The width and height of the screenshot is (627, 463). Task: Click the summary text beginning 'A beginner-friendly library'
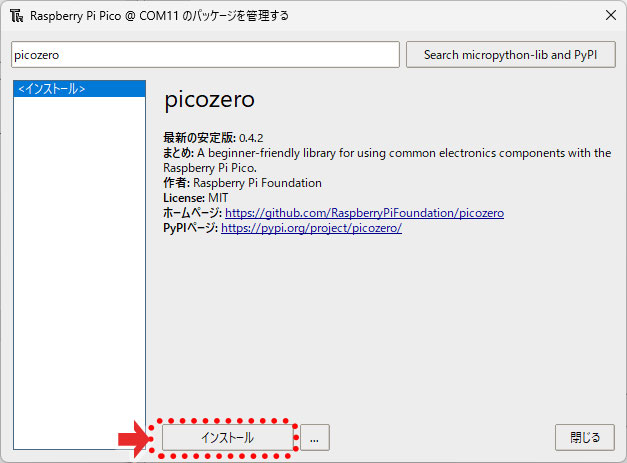tap(387, 160)
